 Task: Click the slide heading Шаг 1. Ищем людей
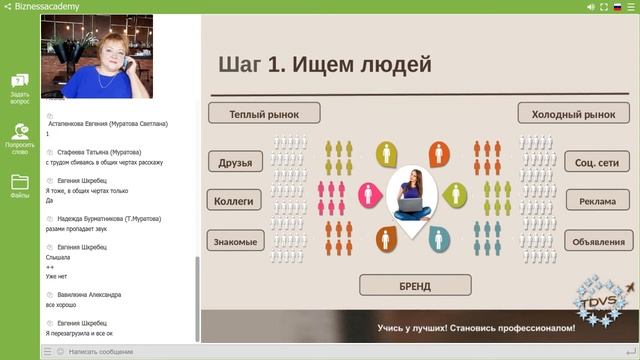coord(325,64)
